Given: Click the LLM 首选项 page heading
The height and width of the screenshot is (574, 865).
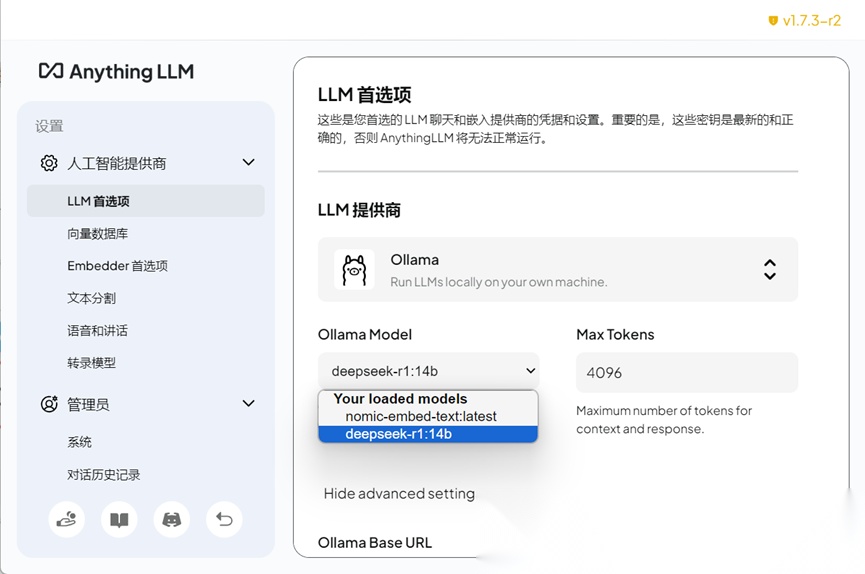Looking at the screenshot, I should 365,95.
